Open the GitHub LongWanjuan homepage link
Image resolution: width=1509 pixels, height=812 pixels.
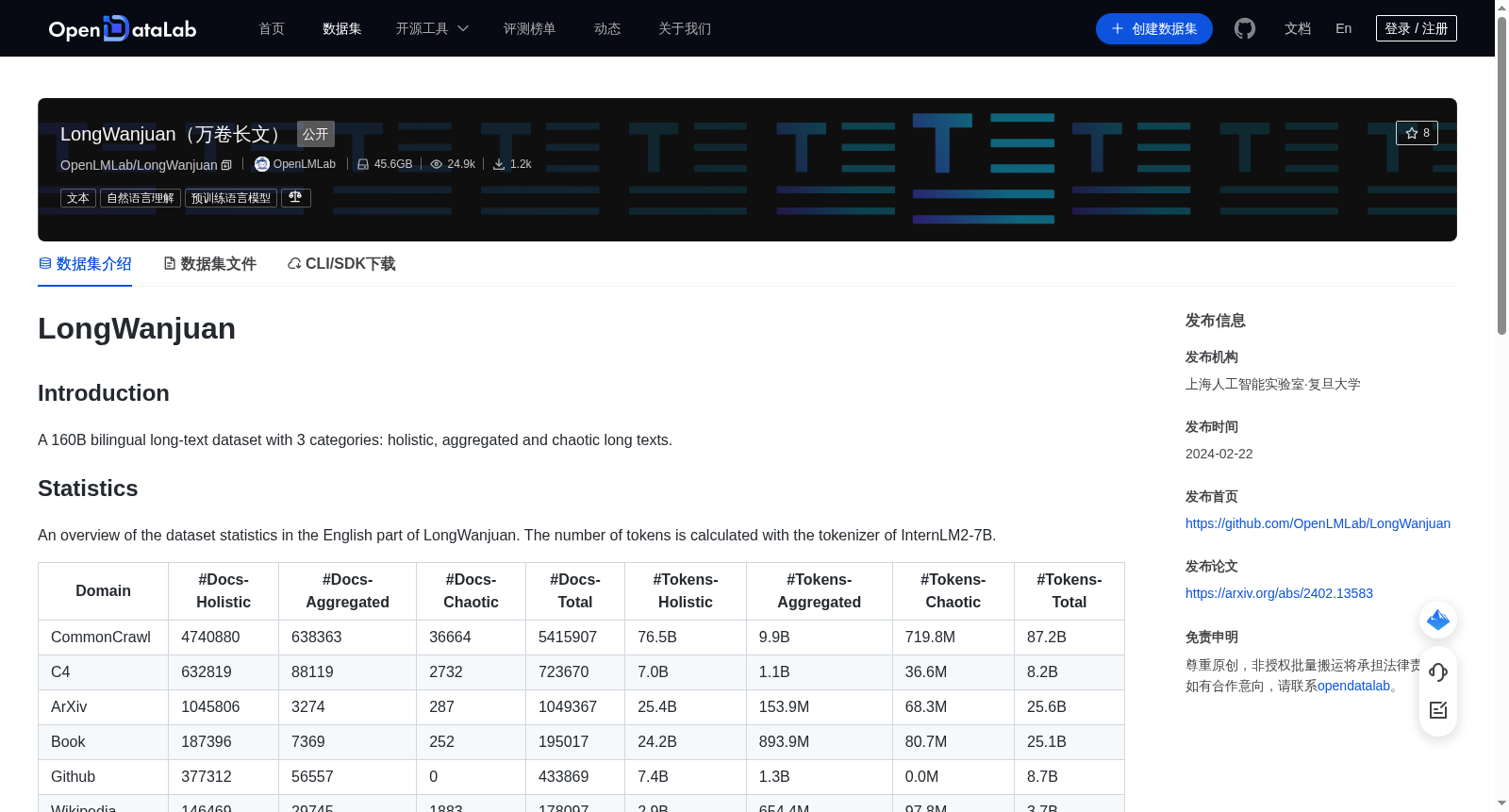[x=1318, y=523]
